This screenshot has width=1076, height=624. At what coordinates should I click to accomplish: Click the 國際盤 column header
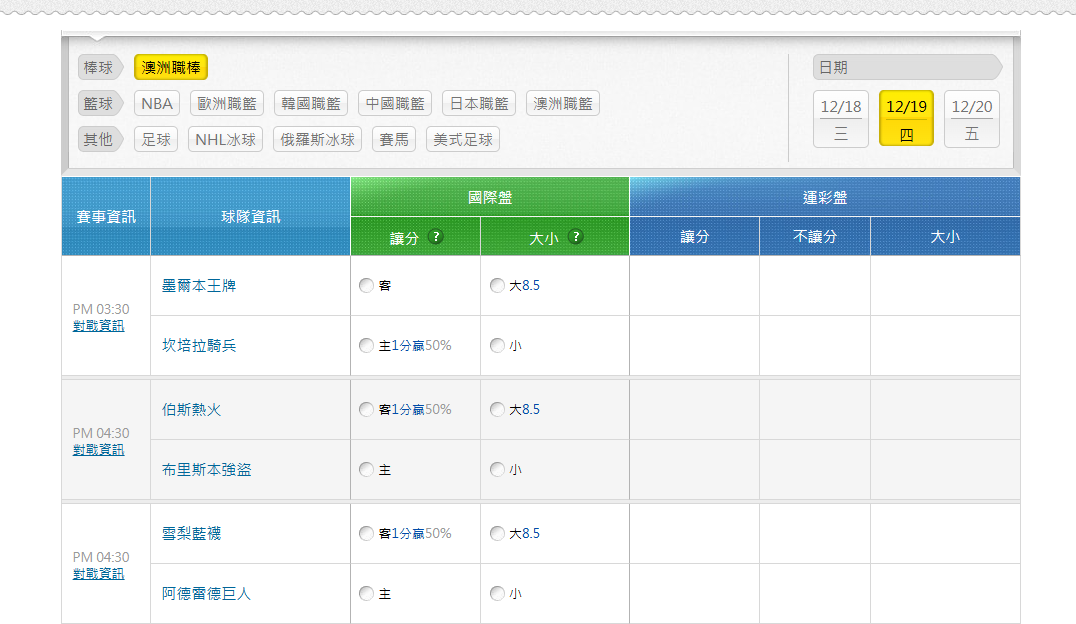(490, 198)
